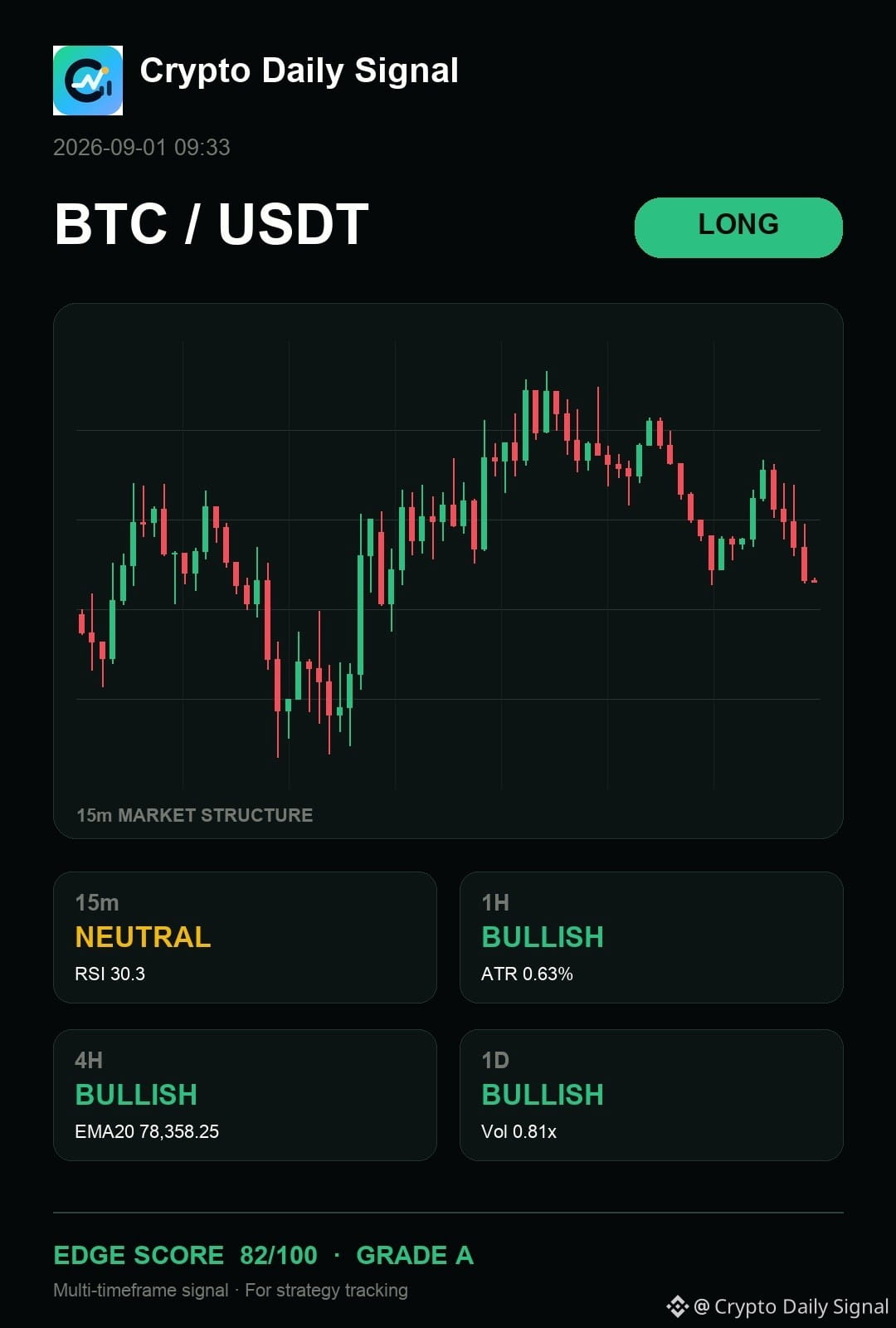Click the EMA20 78,358.25 value

pos(147,1131)
